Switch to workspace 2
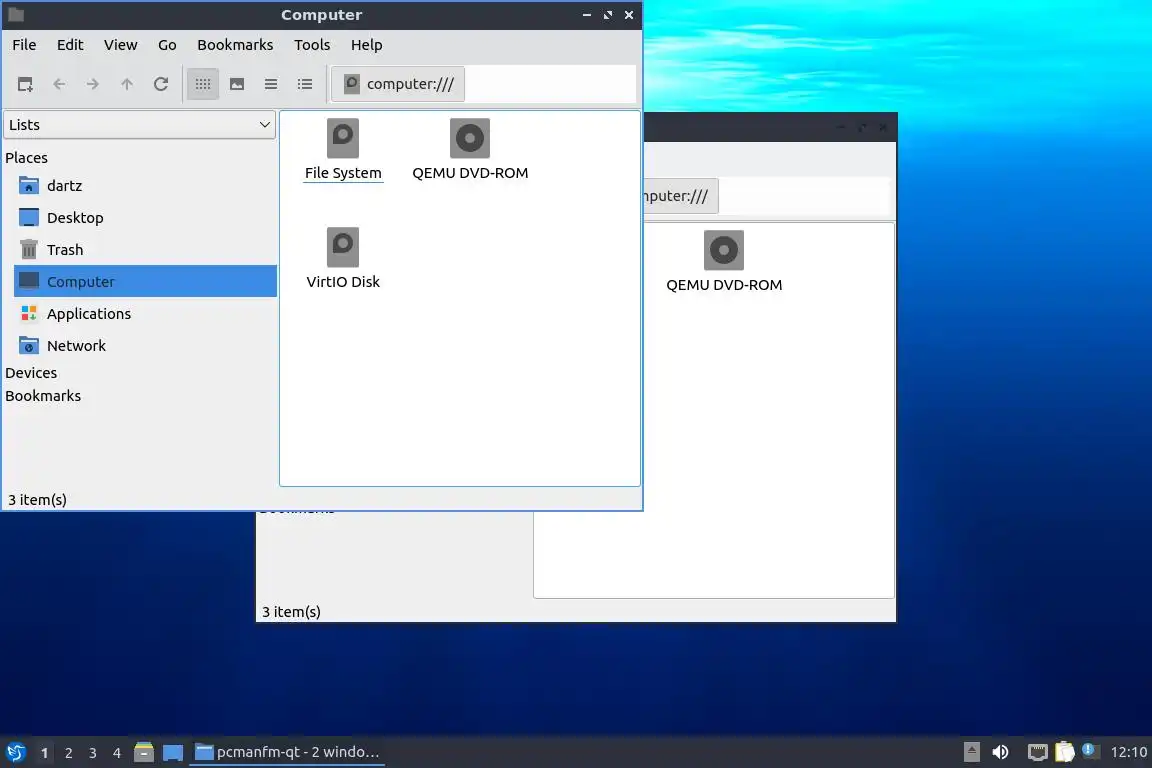The image size is (1152, 768). 68,753
